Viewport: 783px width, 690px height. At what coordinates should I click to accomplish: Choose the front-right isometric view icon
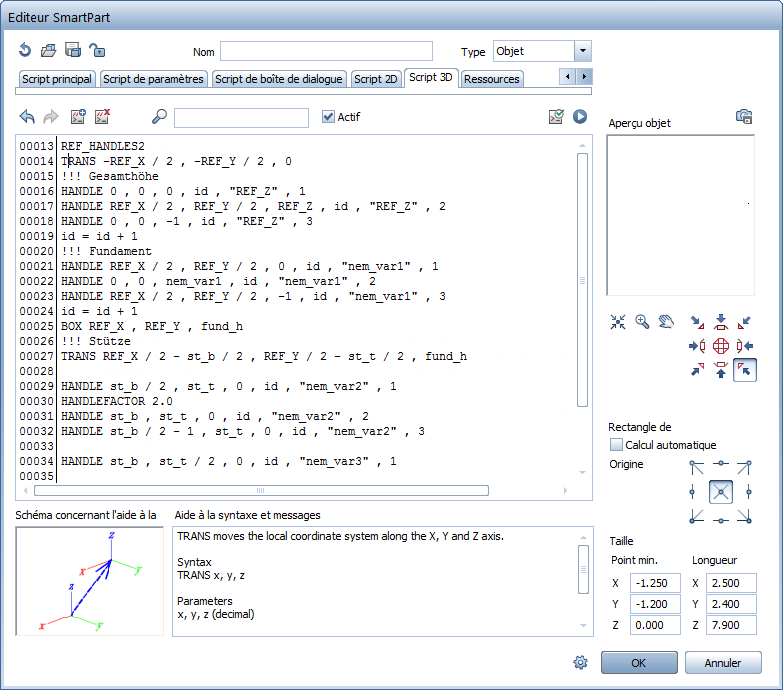pos(745,370)
